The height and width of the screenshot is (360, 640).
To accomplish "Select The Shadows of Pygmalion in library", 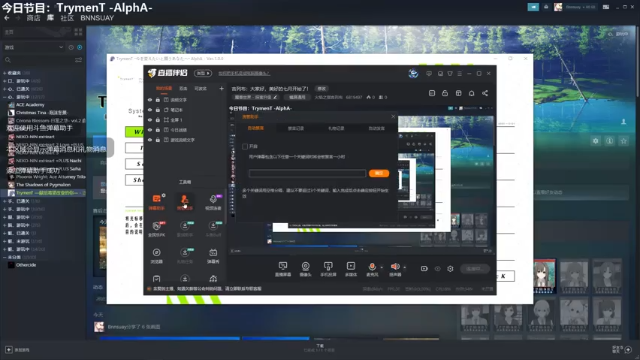I will (43, 185).
